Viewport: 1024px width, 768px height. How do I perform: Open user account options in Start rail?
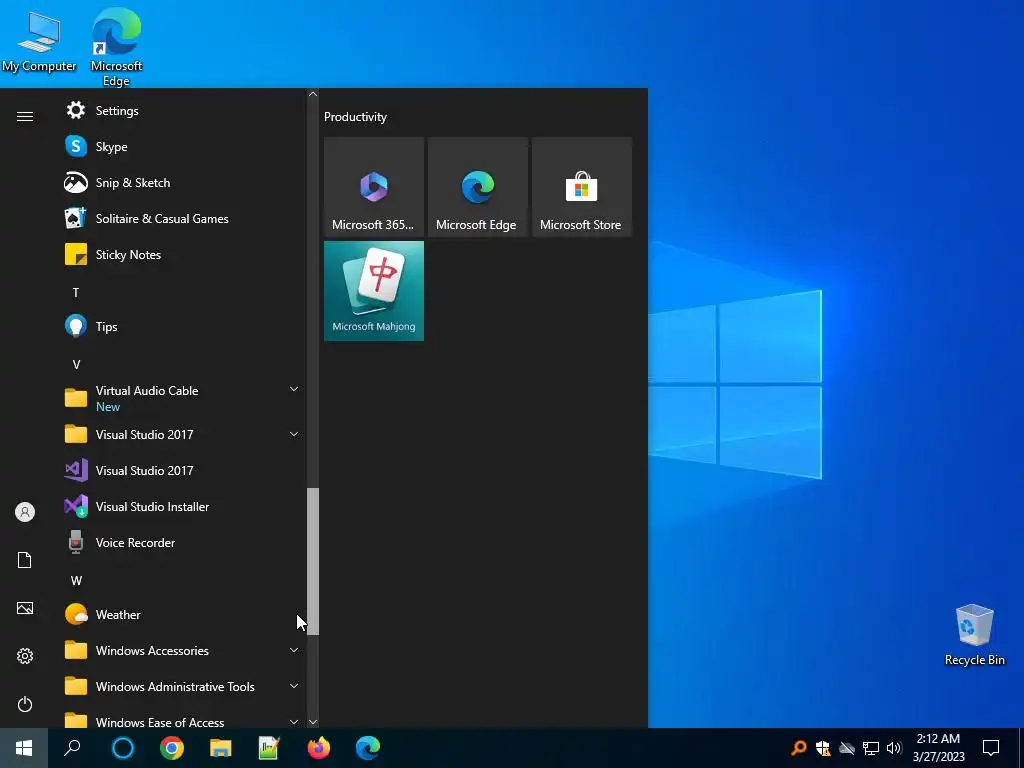pos(25,512)
